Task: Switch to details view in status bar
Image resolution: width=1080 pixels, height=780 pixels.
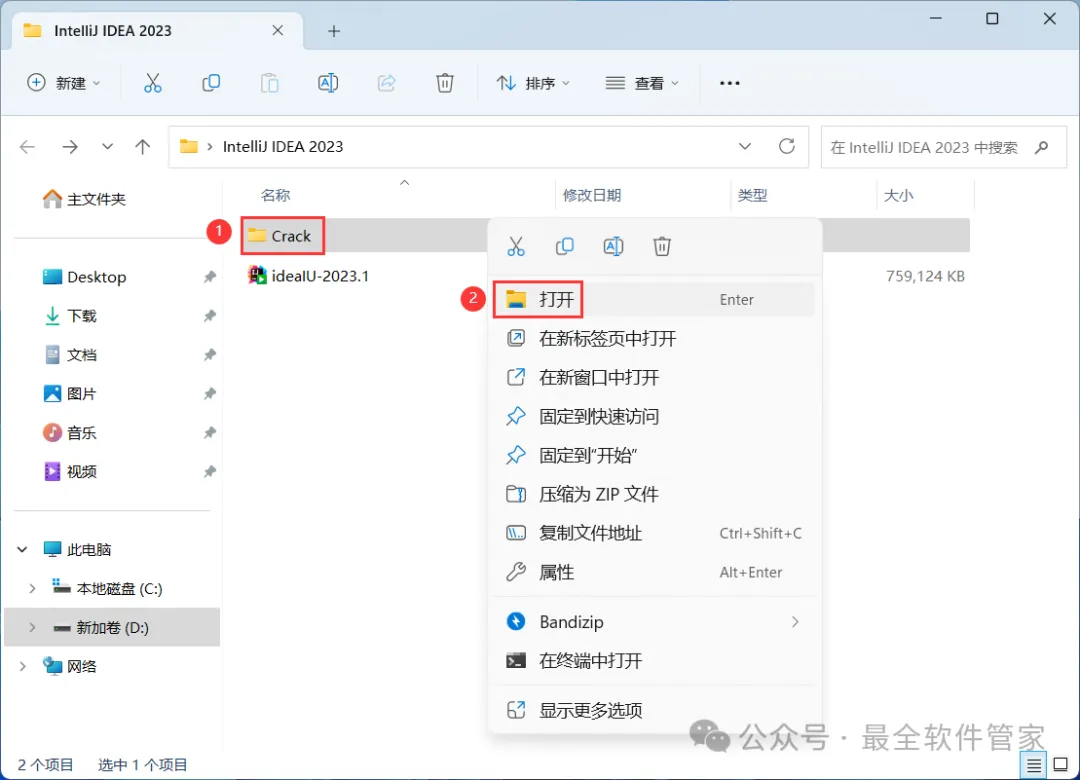Action: [x=1033, y=764]
